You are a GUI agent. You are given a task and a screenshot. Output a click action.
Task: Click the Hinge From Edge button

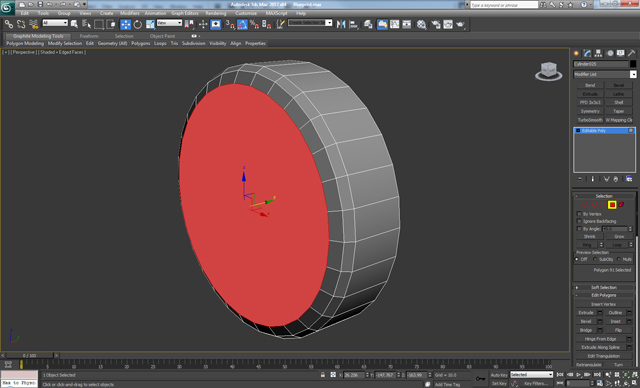point(600,339)
